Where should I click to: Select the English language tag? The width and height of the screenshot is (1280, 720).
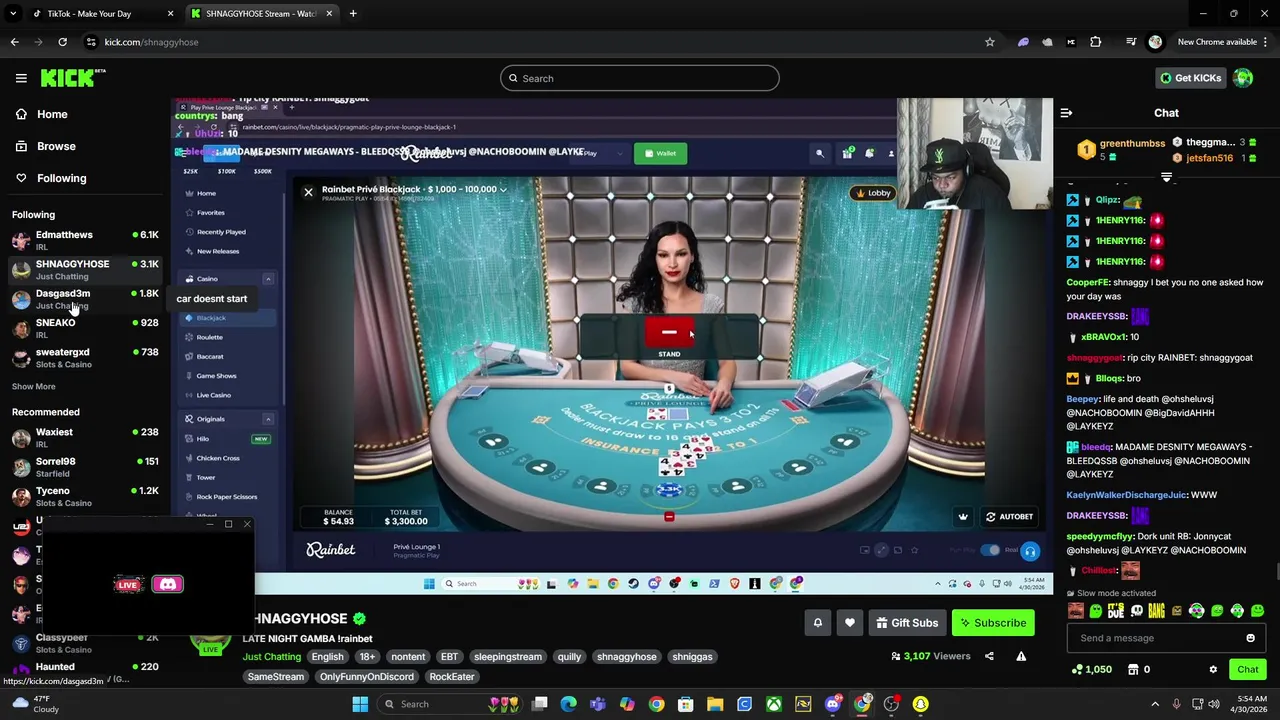click(x=327, y=657)
